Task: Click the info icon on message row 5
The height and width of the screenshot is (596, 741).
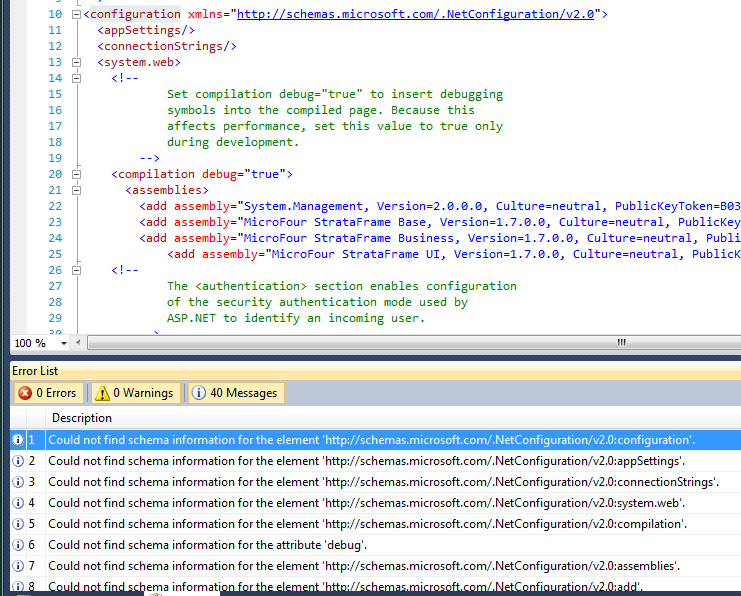Action: [x=17, y=524]
